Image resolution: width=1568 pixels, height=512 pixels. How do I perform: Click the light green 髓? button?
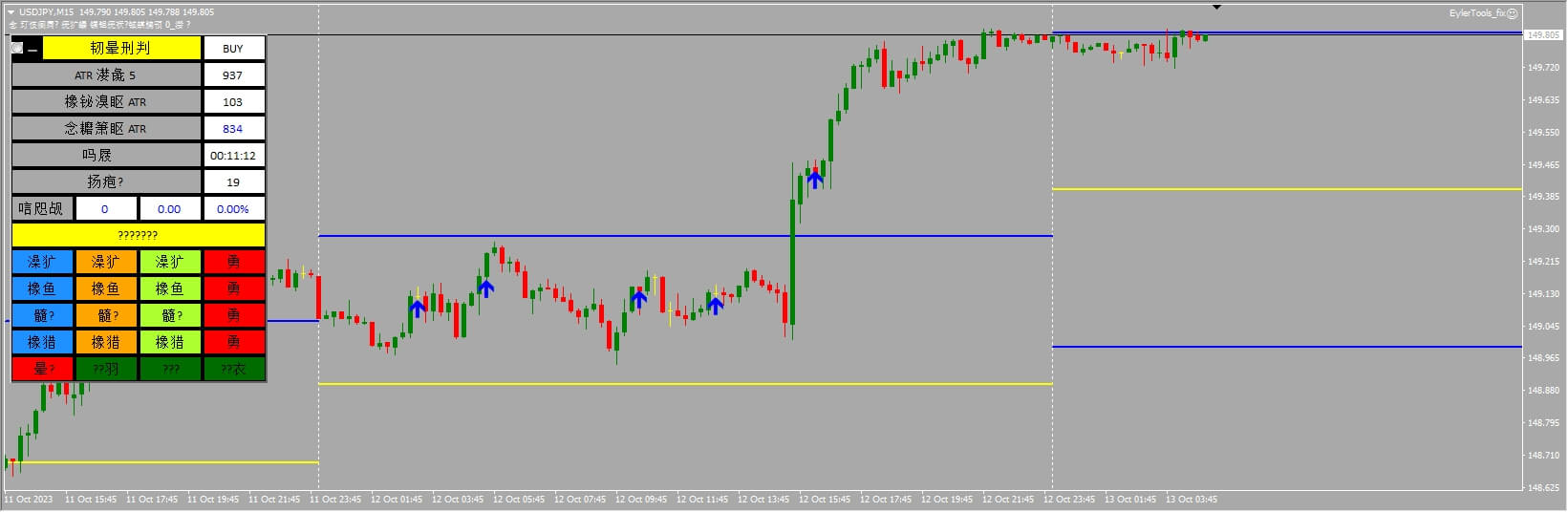[170, 315]
